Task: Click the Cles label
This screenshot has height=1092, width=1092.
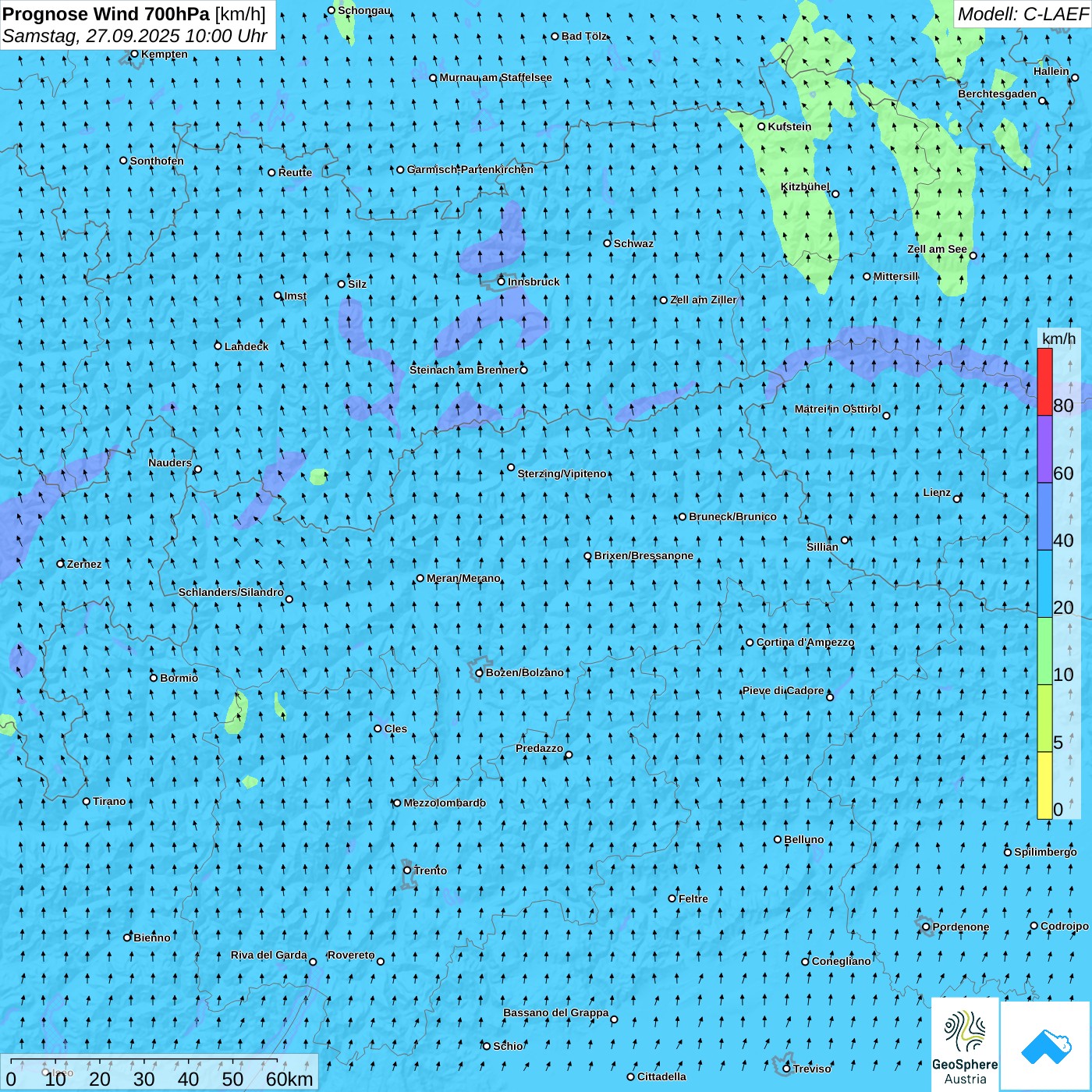Action: click(395, 729)
